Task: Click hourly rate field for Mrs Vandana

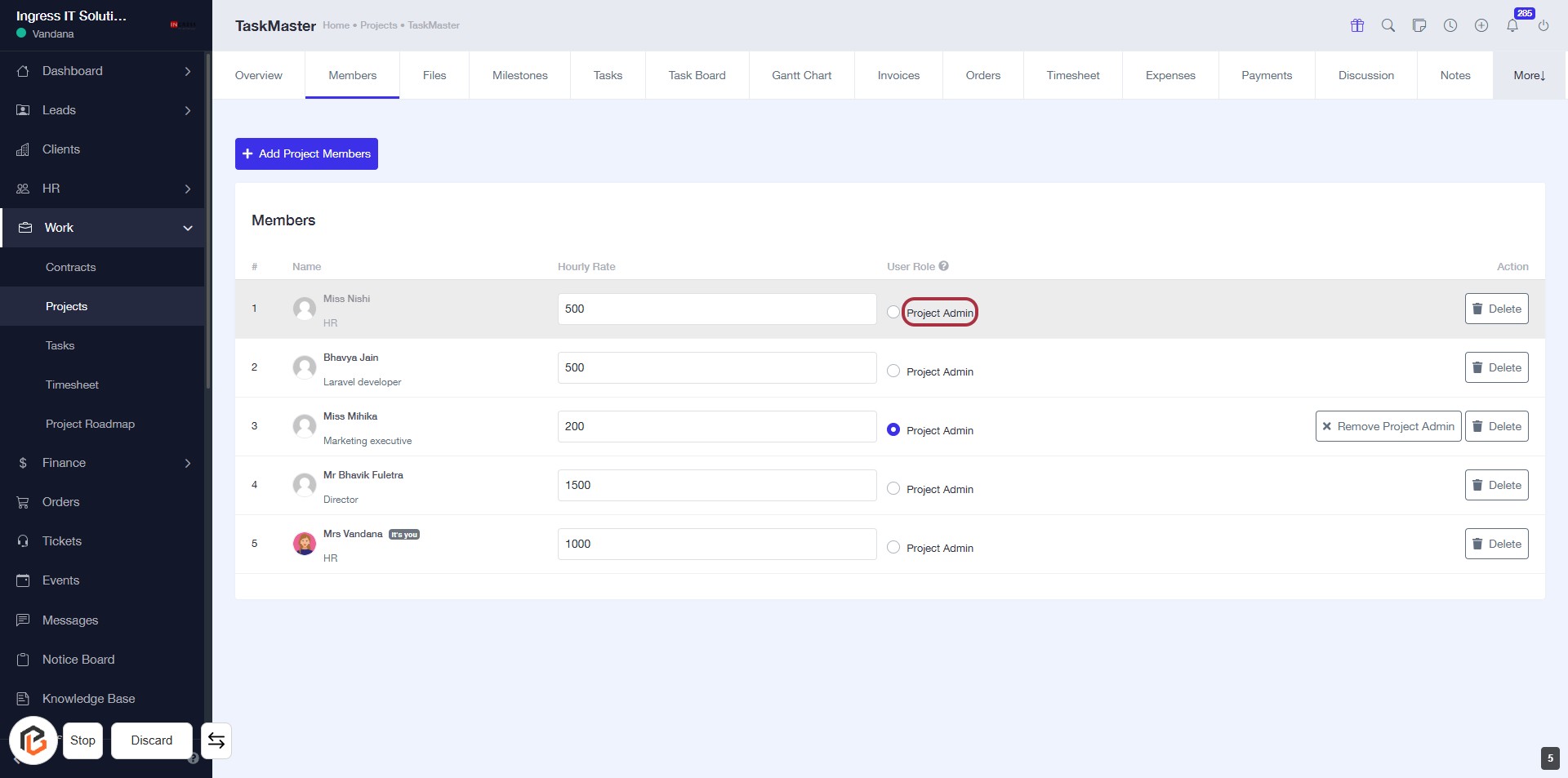Action: [x=716, y=544]
